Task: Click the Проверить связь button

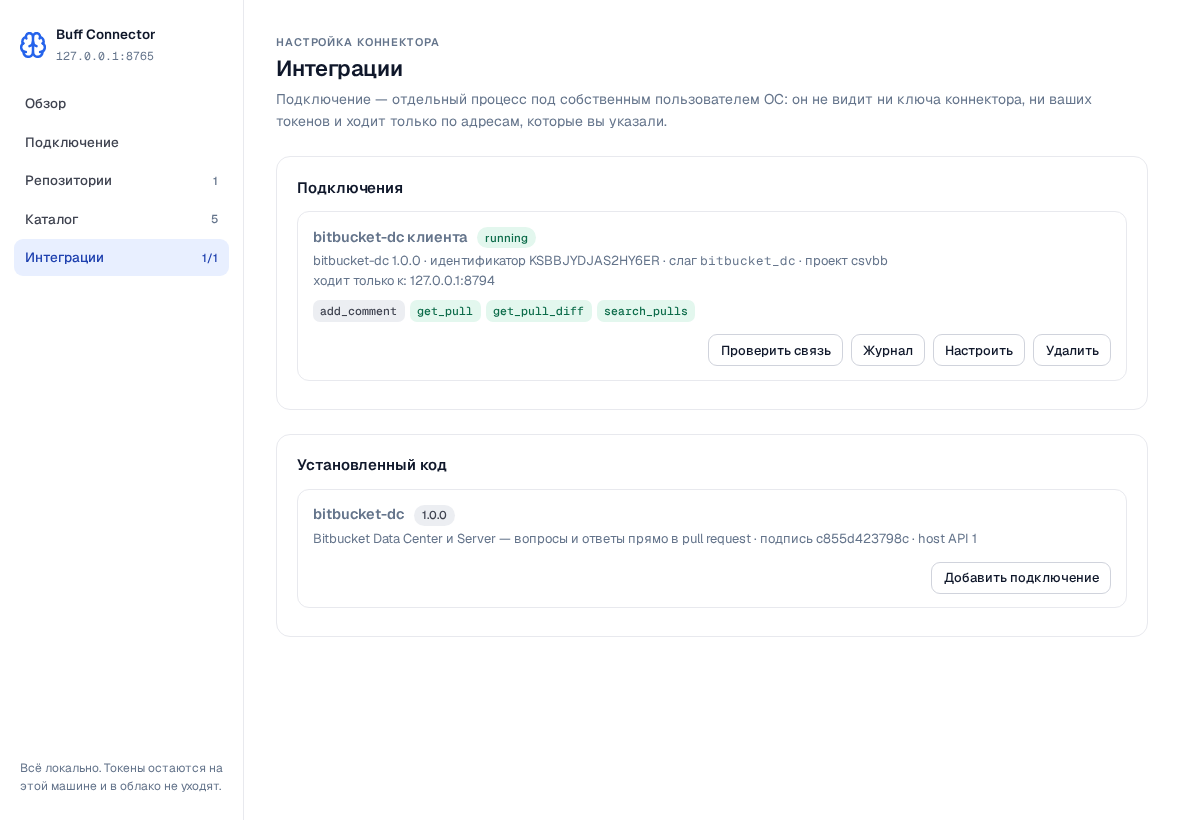Action: 775,351
